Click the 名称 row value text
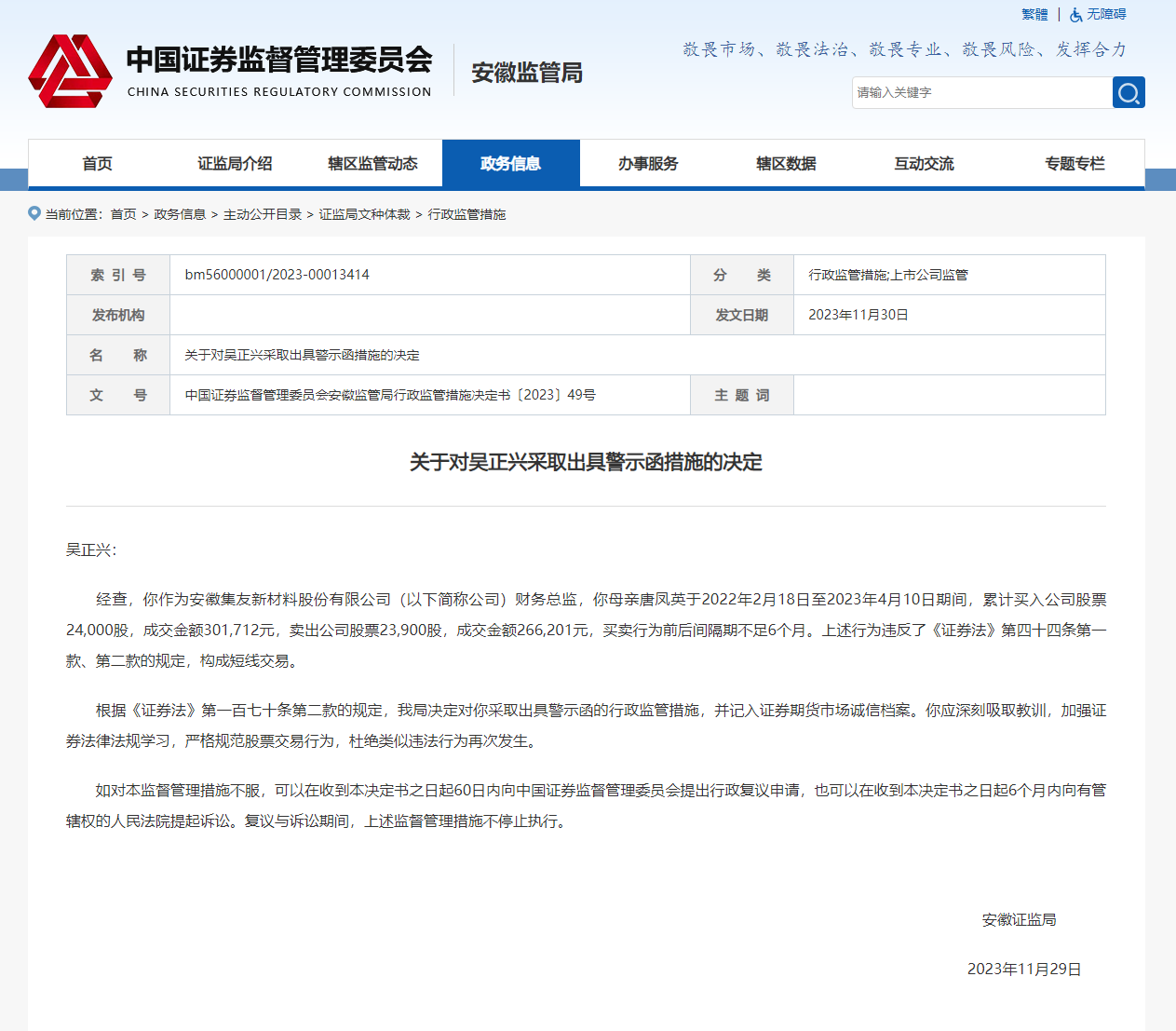 [x=302, y=355]
